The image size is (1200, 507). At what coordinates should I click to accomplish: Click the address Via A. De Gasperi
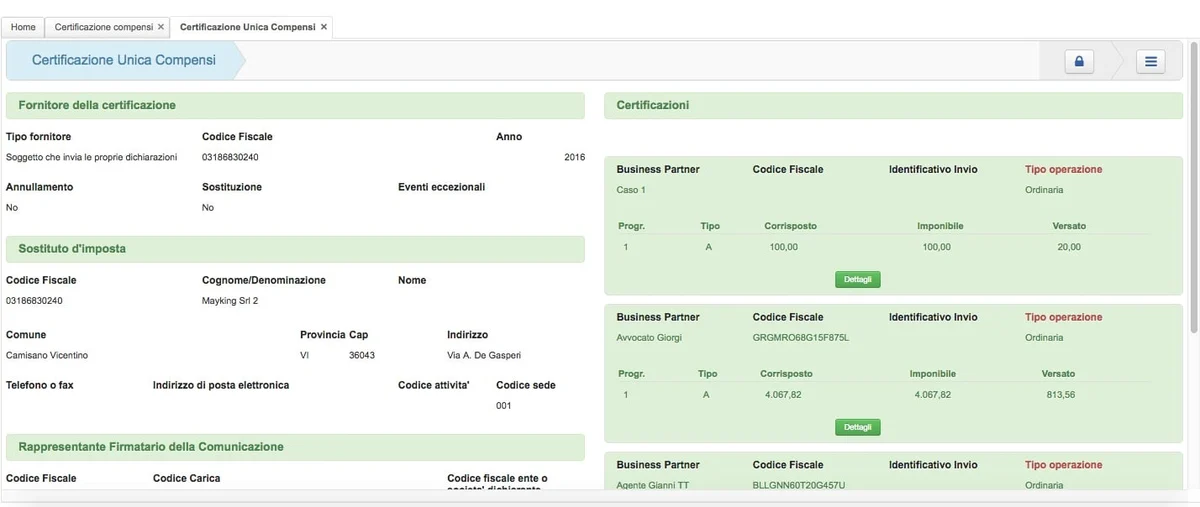point(484,355)
